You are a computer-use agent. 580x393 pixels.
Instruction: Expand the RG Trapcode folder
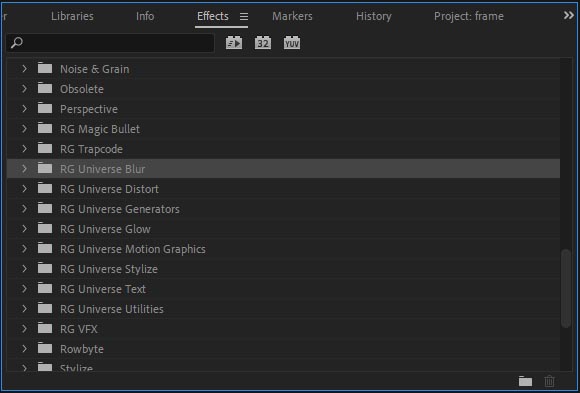(x=24, y=149)
